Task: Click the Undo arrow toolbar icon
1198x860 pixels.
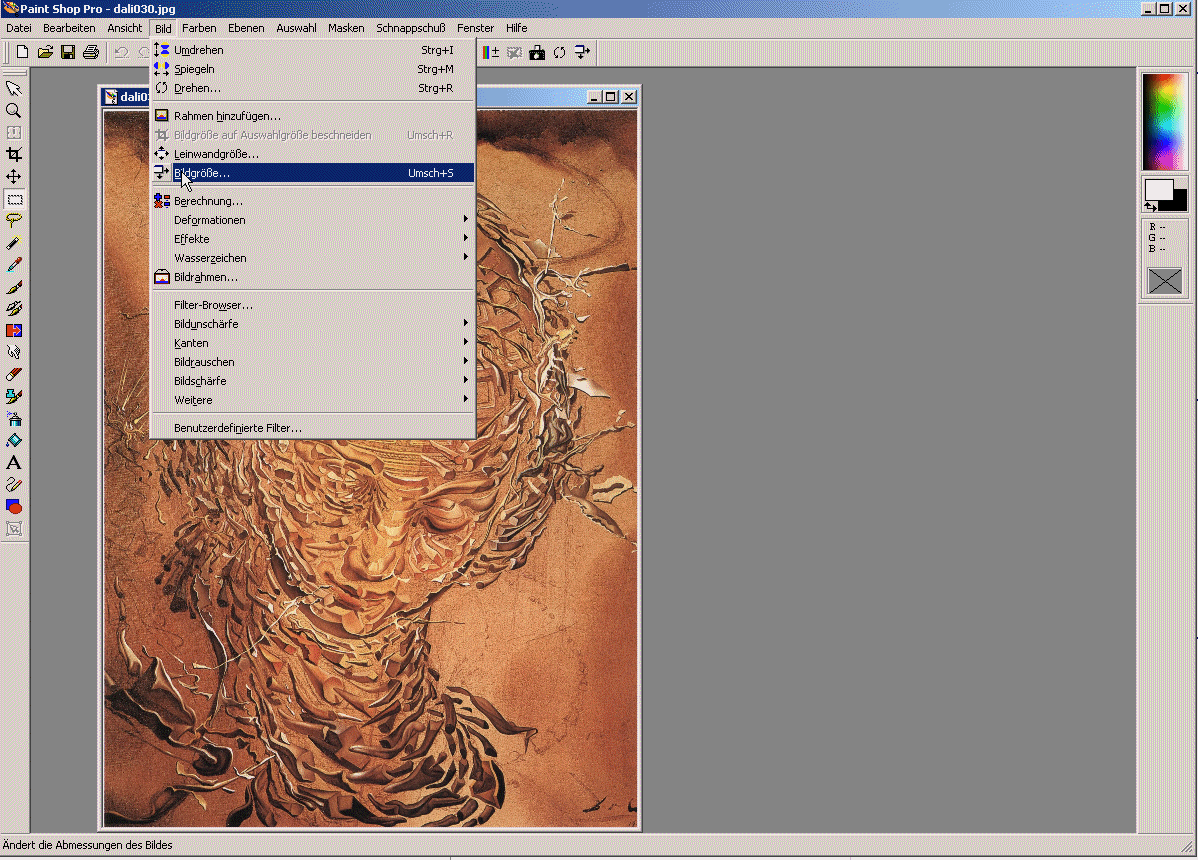Action: click(x=121, y=52)
